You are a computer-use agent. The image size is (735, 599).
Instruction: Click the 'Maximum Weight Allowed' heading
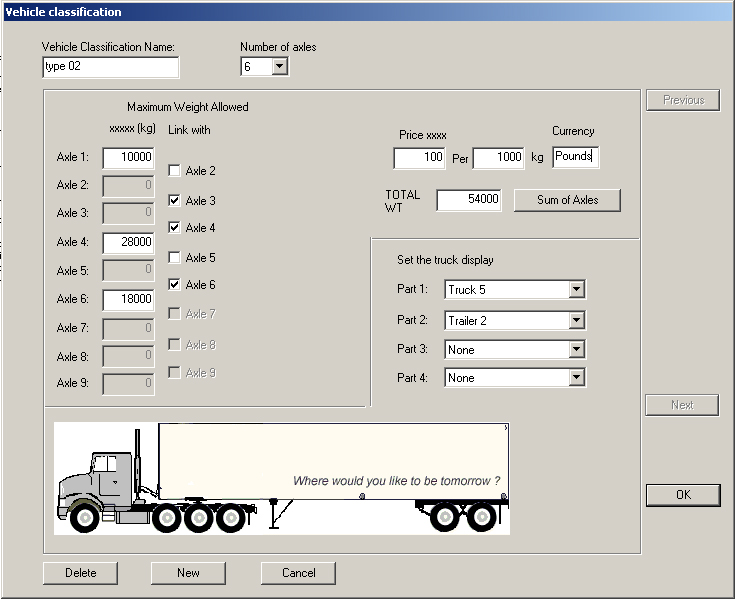[188, 107]
